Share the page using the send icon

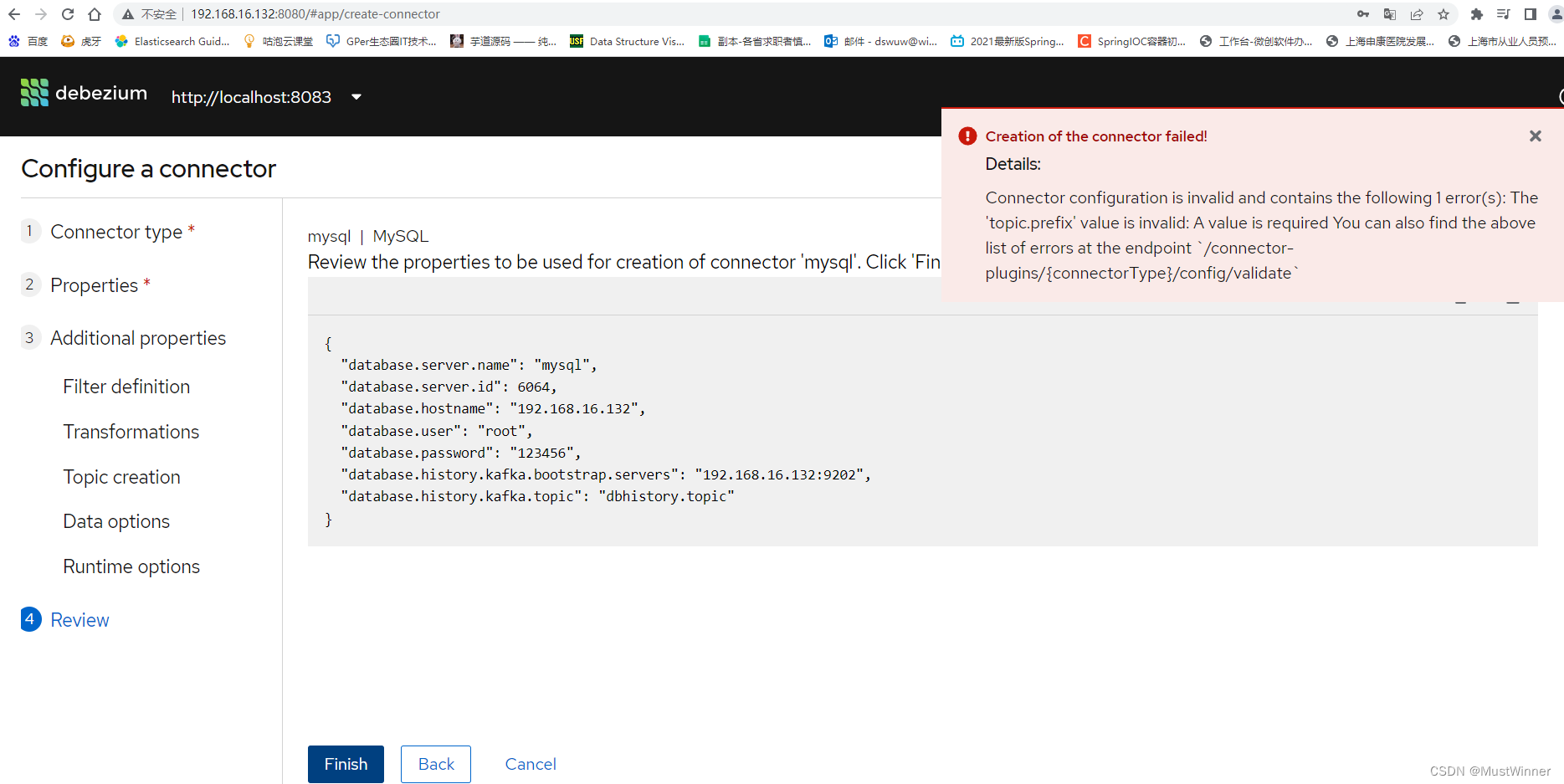tap(1416, 13)
